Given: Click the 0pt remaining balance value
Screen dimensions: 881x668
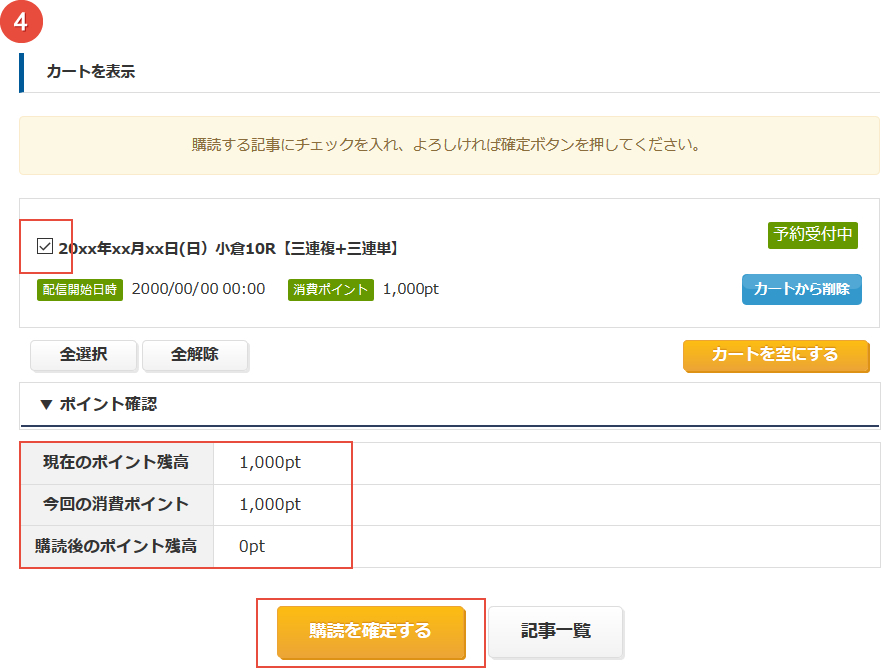Looking at the screenshot, I should click(252, 546).
